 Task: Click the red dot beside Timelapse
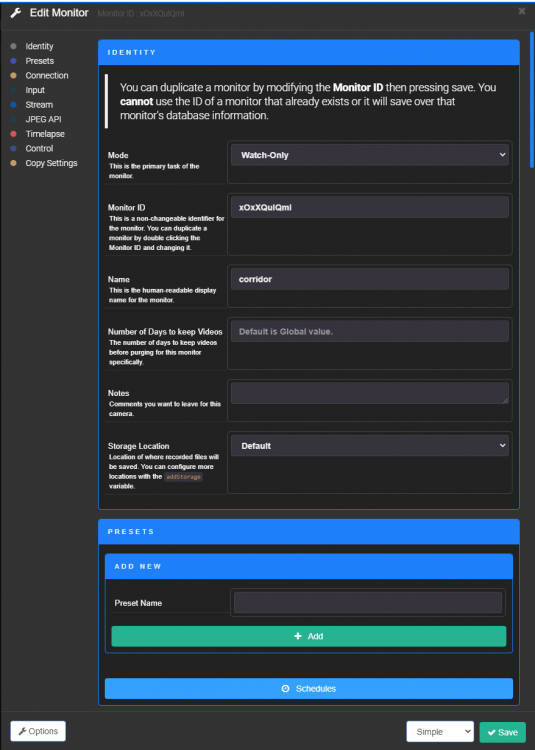13,134
